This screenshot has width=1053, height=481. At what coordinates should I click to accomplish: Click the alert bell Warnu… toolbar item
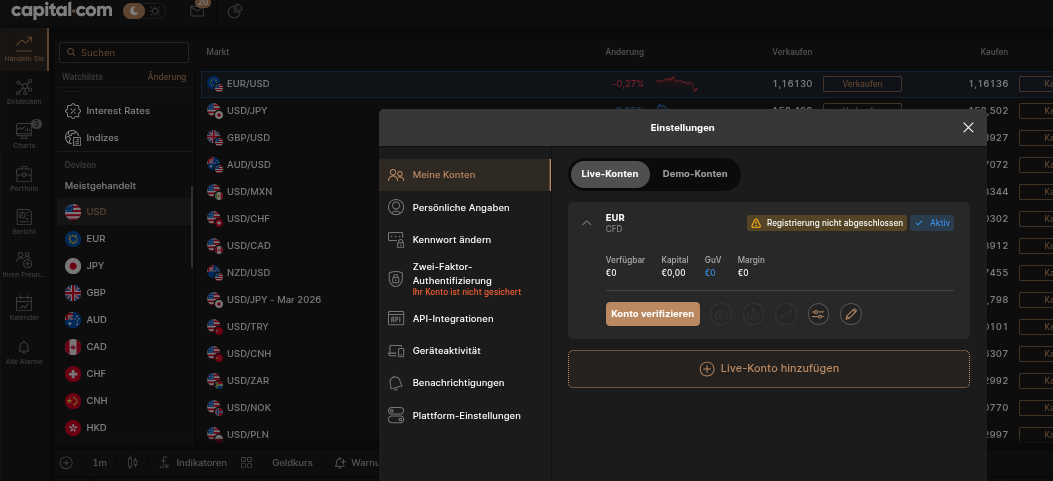(357, 463)
